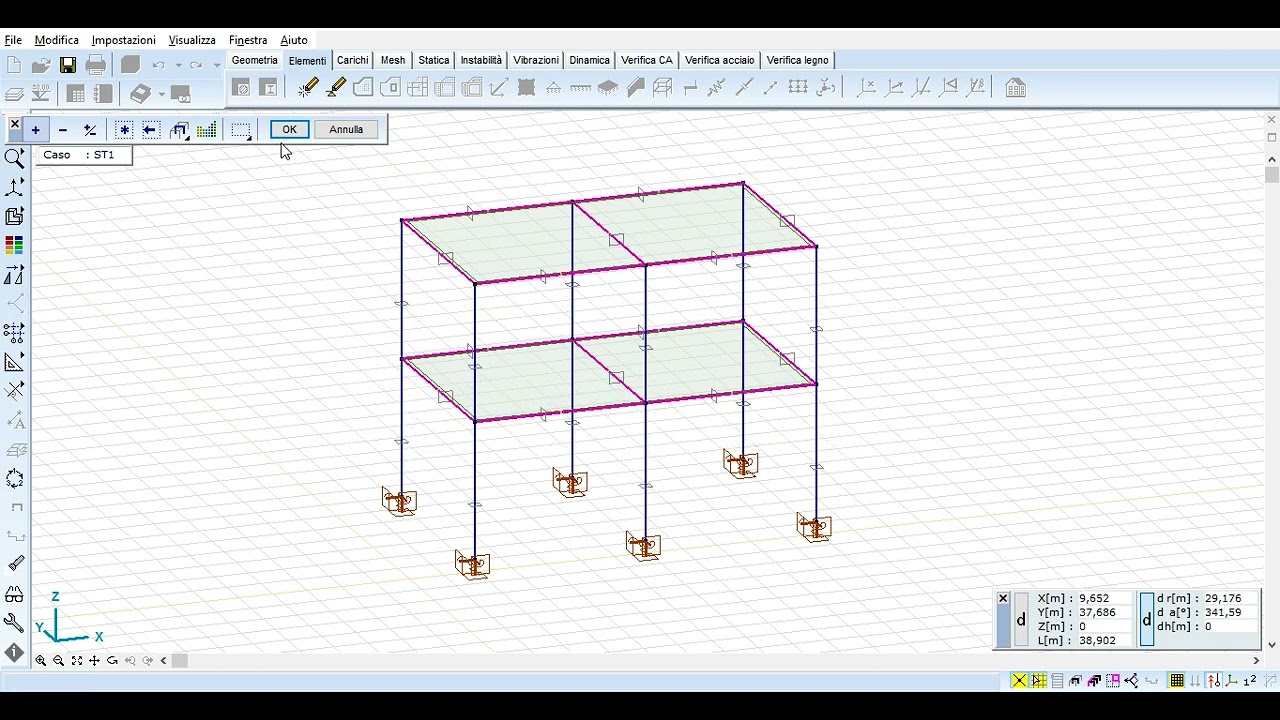Open the Visualizza menu
1280x720 pixels.
(x=192, y=40)
